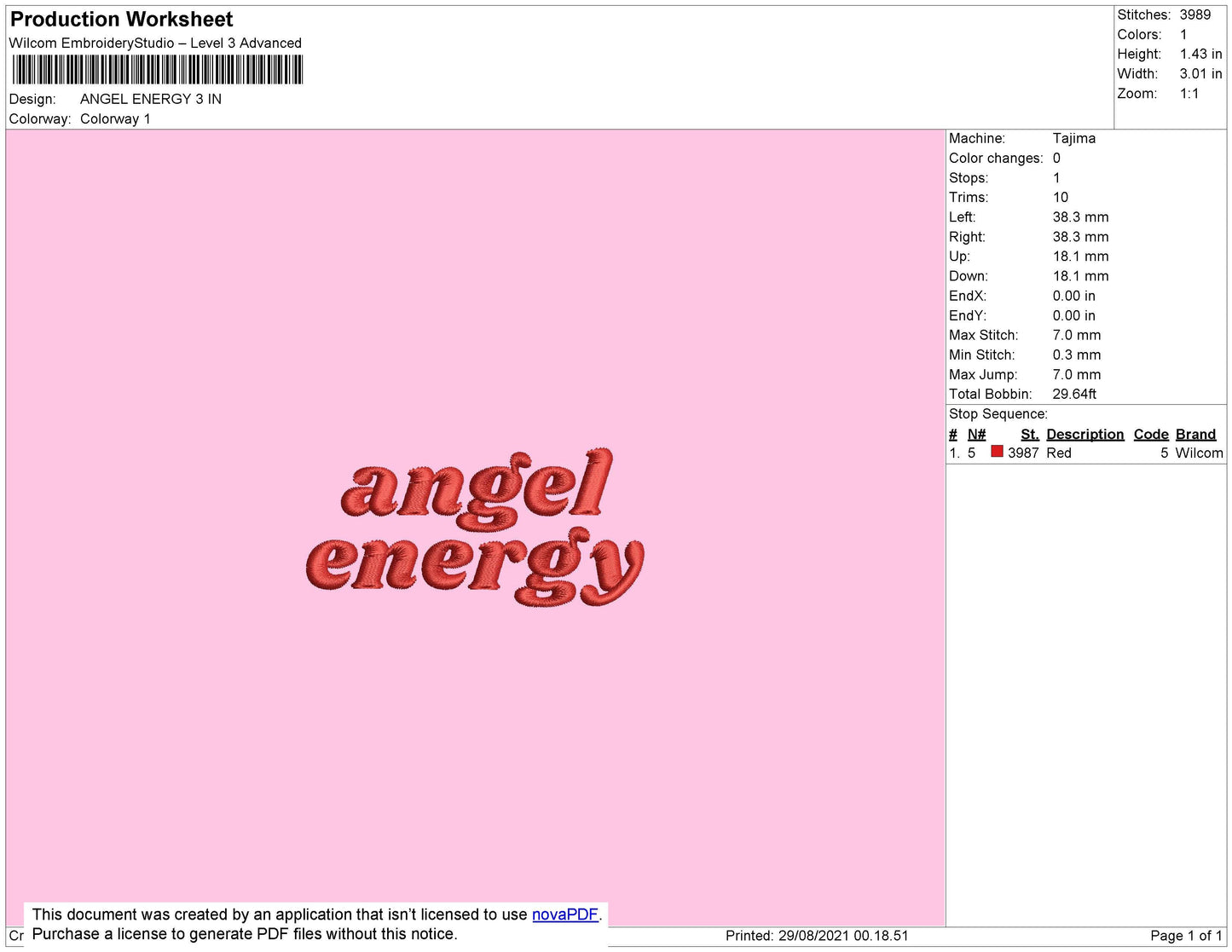Open the novaPDF hyperlink

click(x=565, y=914)
